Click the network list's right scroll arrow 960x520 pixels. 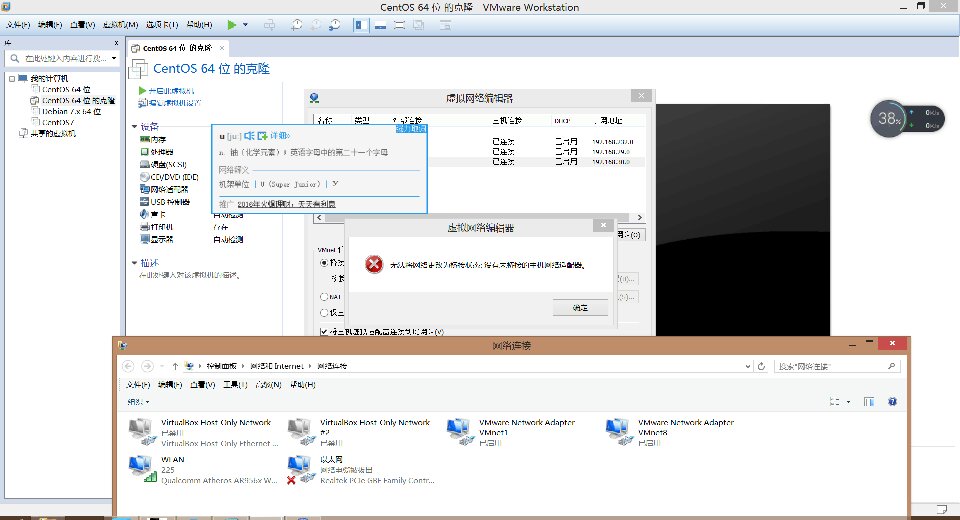[639, 217]
